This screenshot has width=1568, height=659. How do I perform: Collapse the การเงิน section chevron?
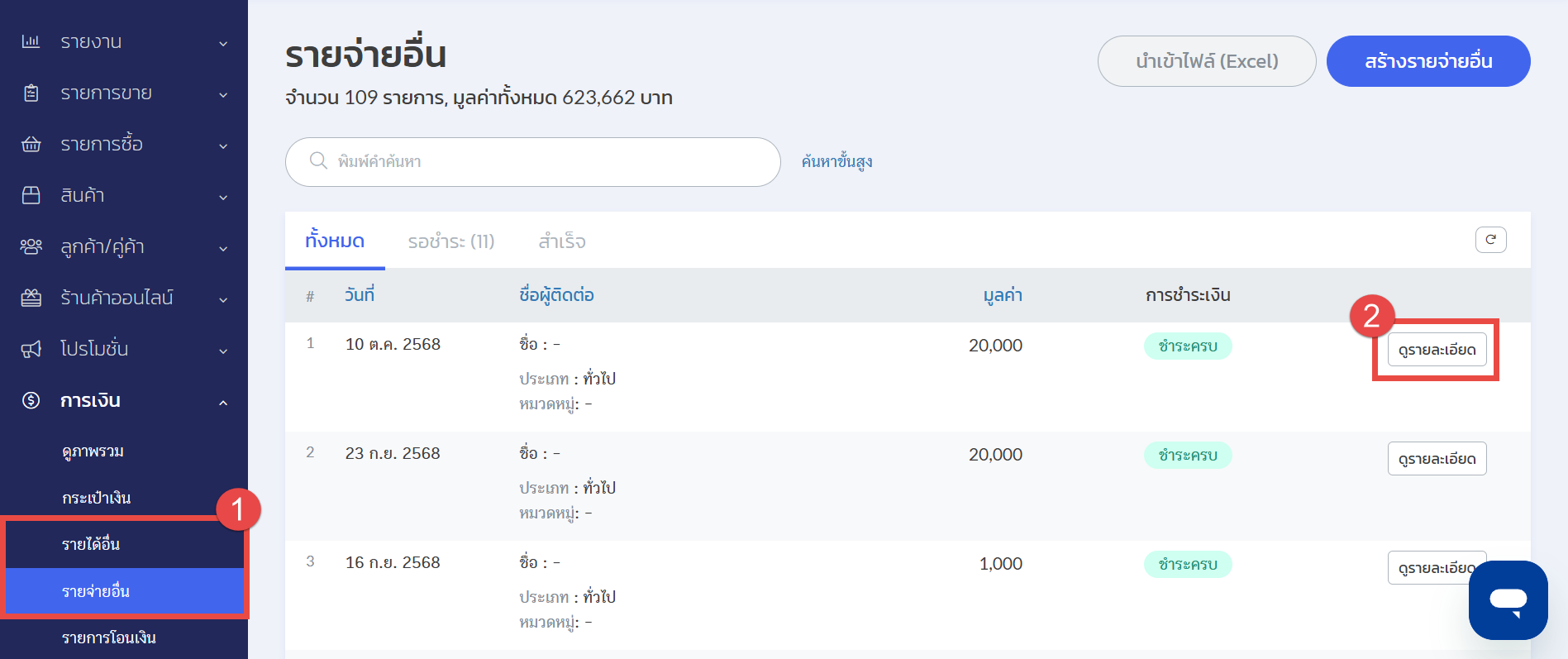click(x=223, y=402)
